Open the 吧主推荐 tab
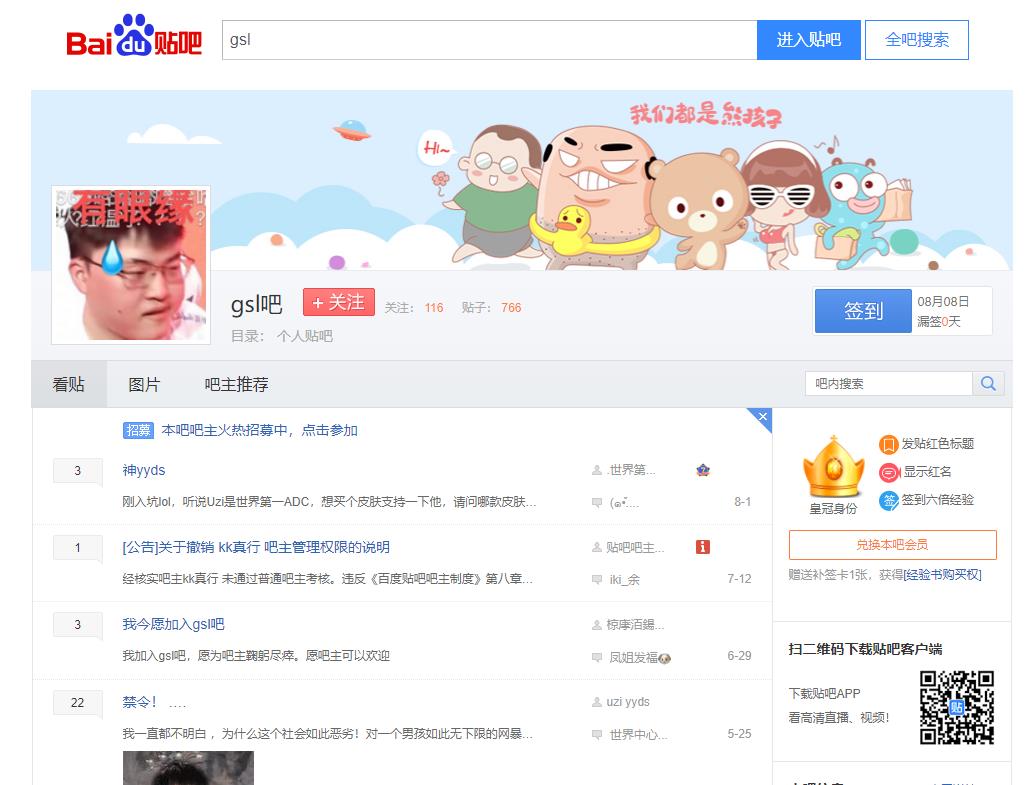The height and width of the screenshot is (785, 1031). tap(236, 385)
